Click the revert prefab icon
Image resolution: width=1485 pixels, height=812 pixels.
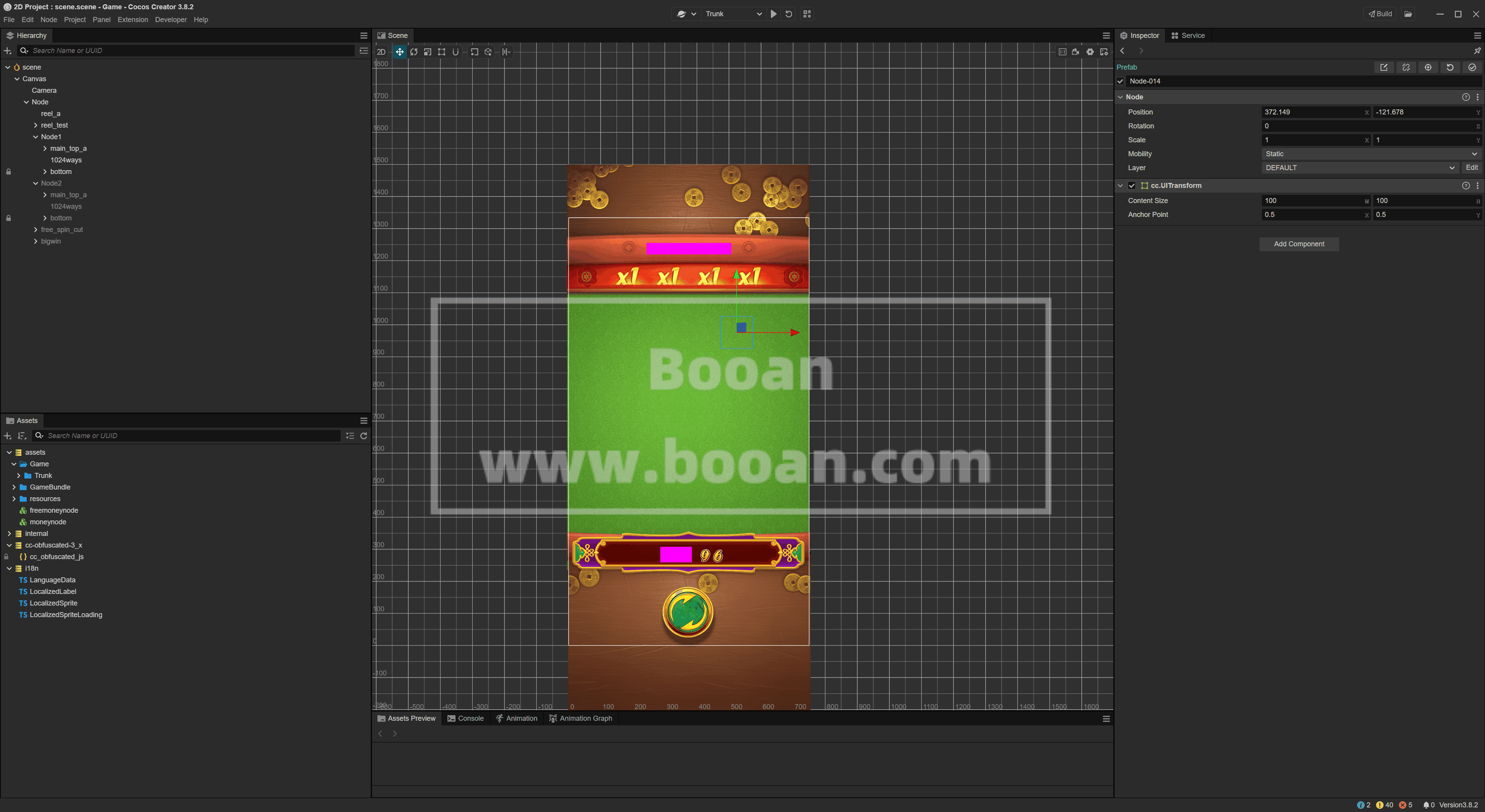[1450, 67]
